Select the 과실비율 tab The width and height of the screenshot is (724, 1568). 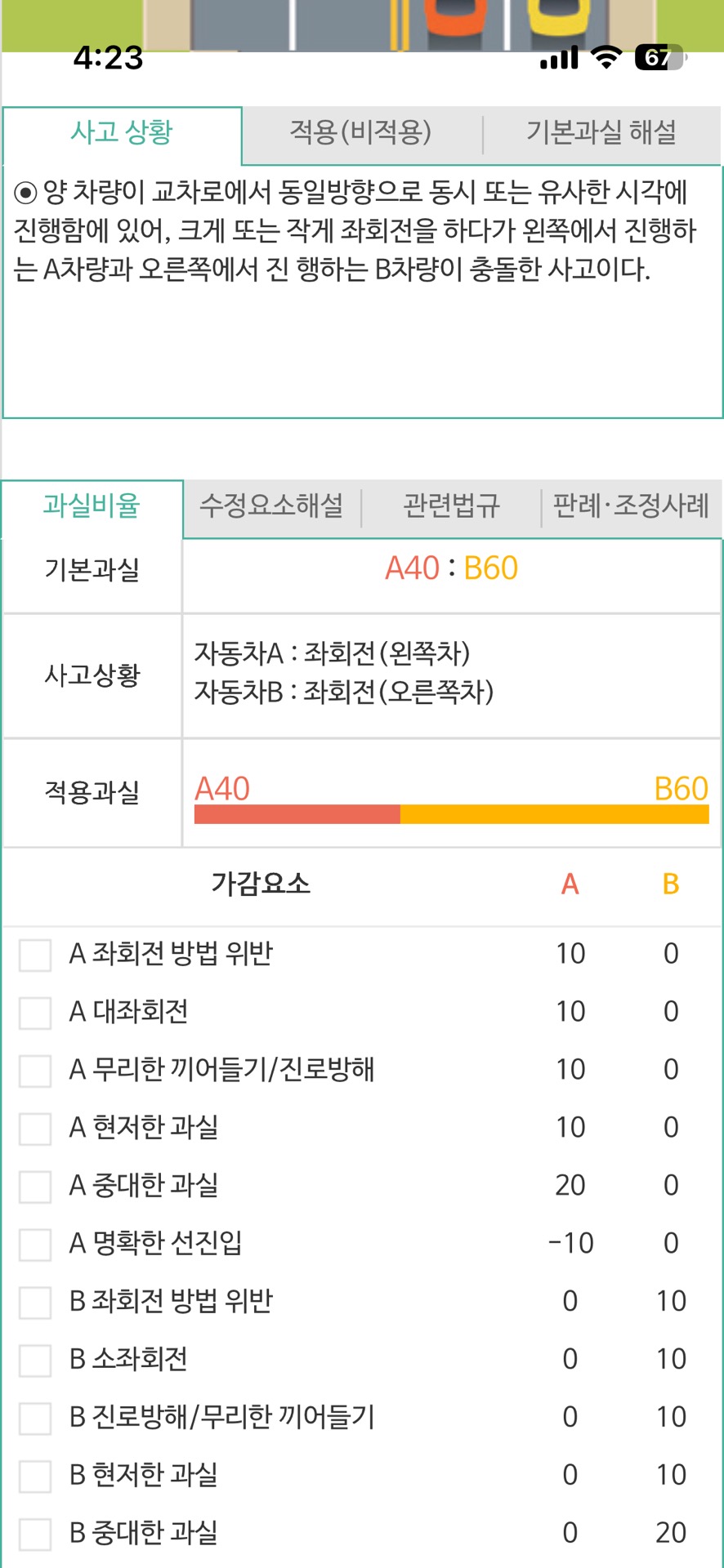(x=92, y=506)
